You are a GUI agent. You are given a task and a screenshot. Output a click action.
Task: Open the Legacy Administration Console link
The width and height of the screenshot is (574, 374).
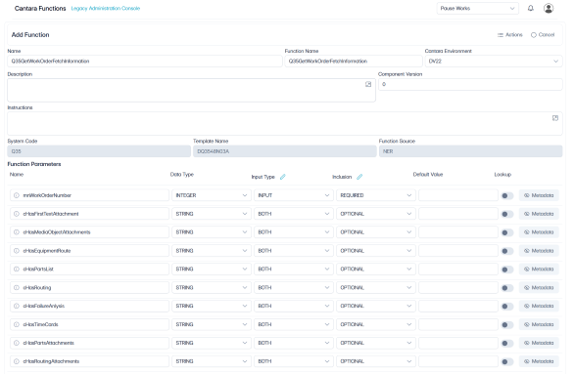(x=105, y=8)
